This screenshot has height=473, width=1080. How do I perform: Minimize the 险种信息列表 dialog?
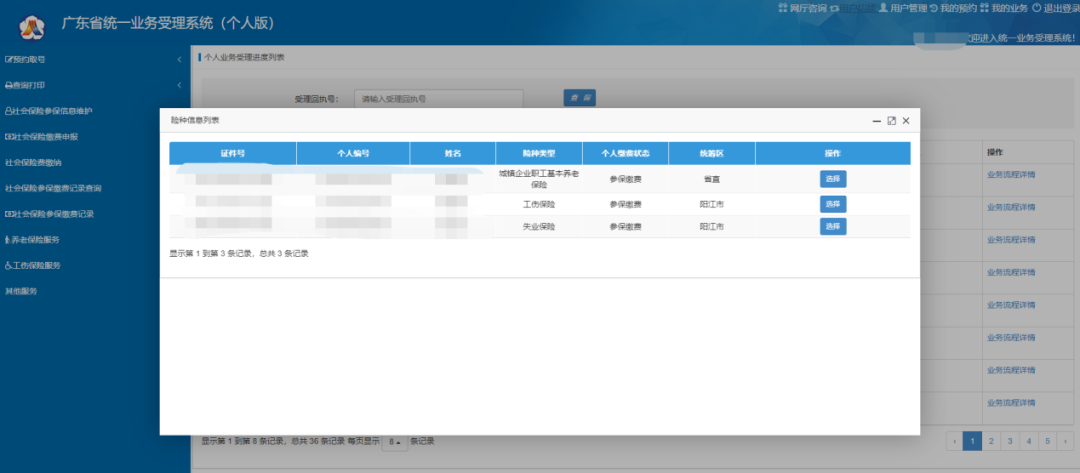[x=876, y=120]
